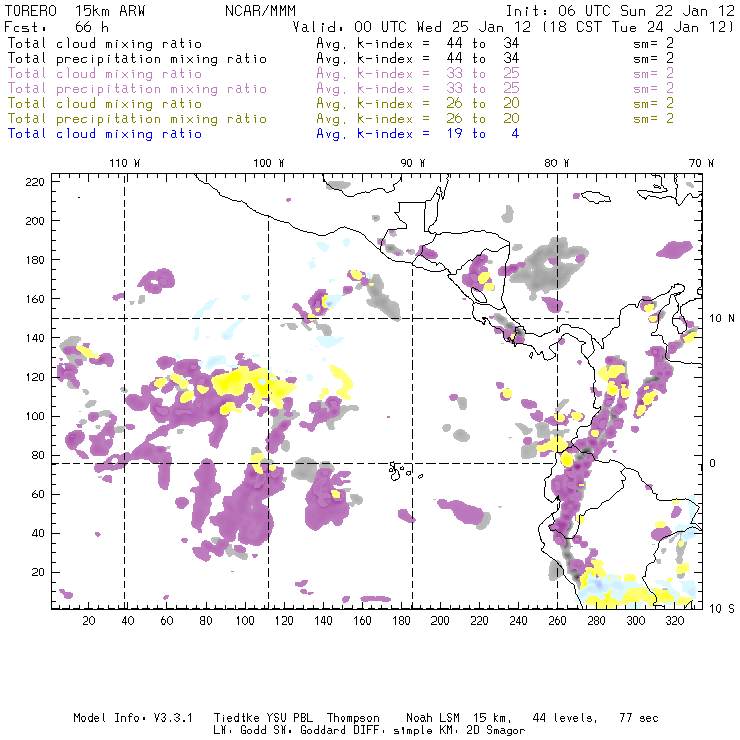This screenshot has width=740, height=740.
Task: Click the '240' tick label on the horizontal axis
Action: 518,621
